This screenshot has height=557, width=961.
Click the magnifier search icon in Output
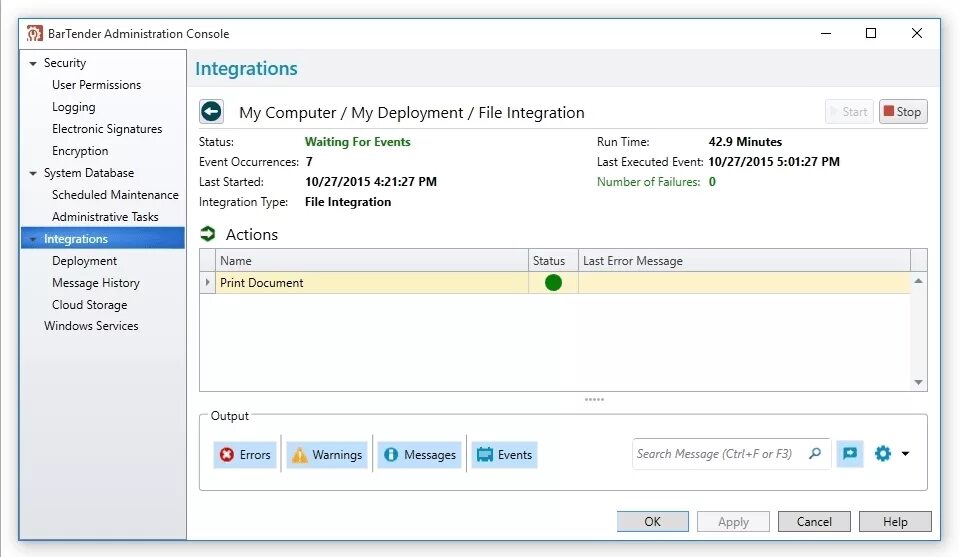(815, 453)
